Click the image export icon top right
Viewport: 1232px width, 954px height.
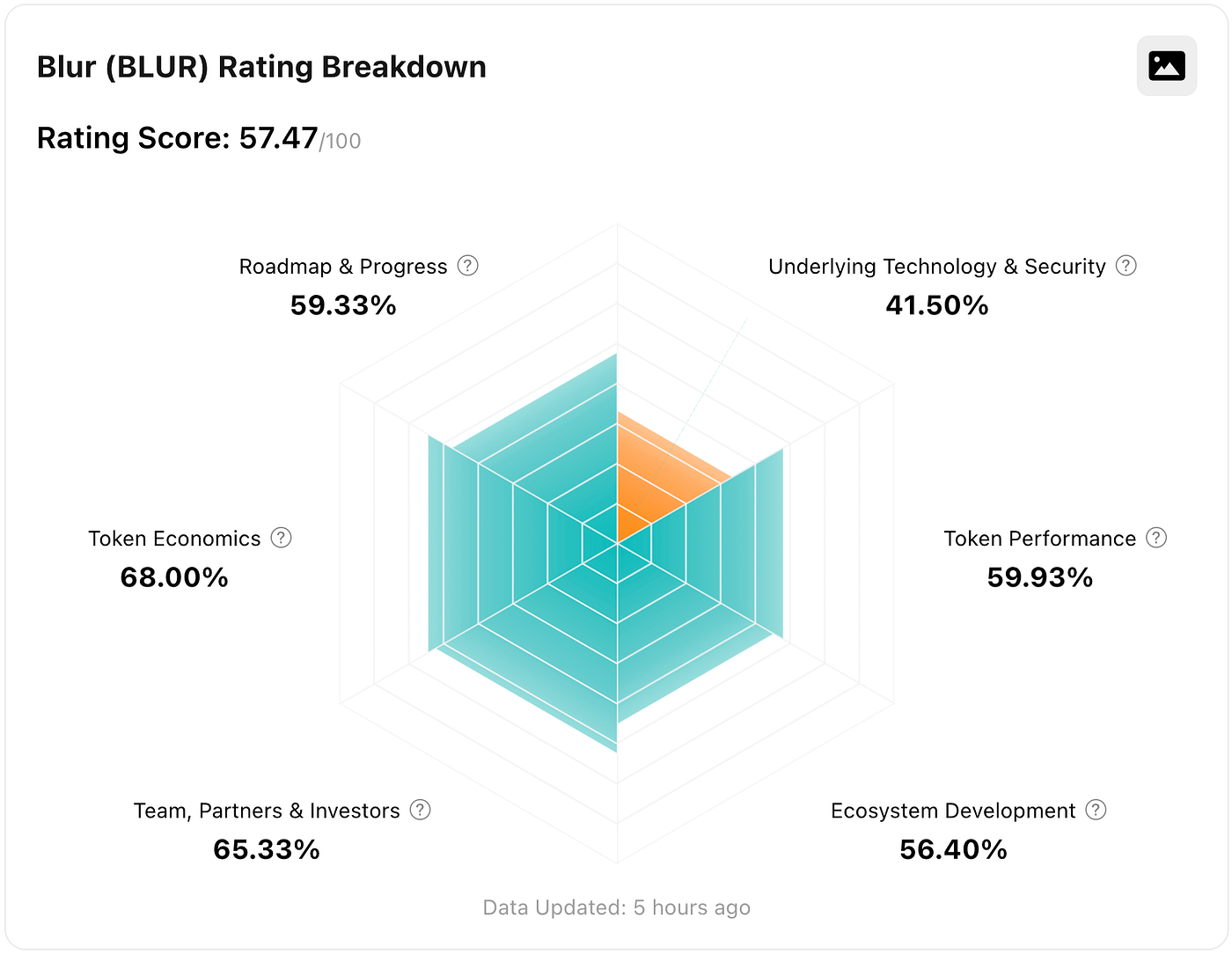tap(1166, 65)
